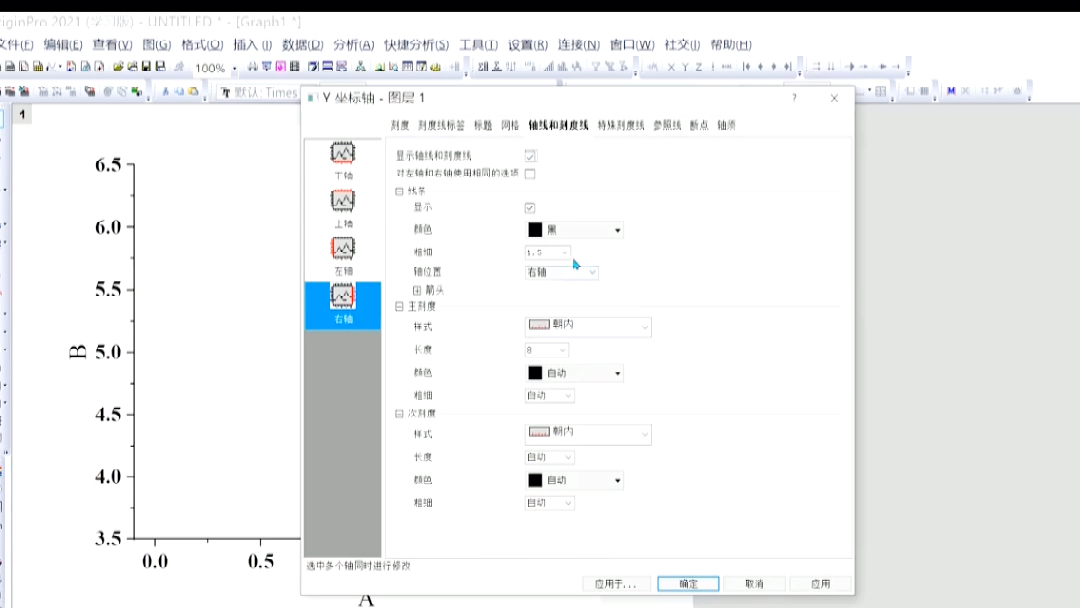Click the 确定 button
The image size is (1080, 608).
coord(688,583)
